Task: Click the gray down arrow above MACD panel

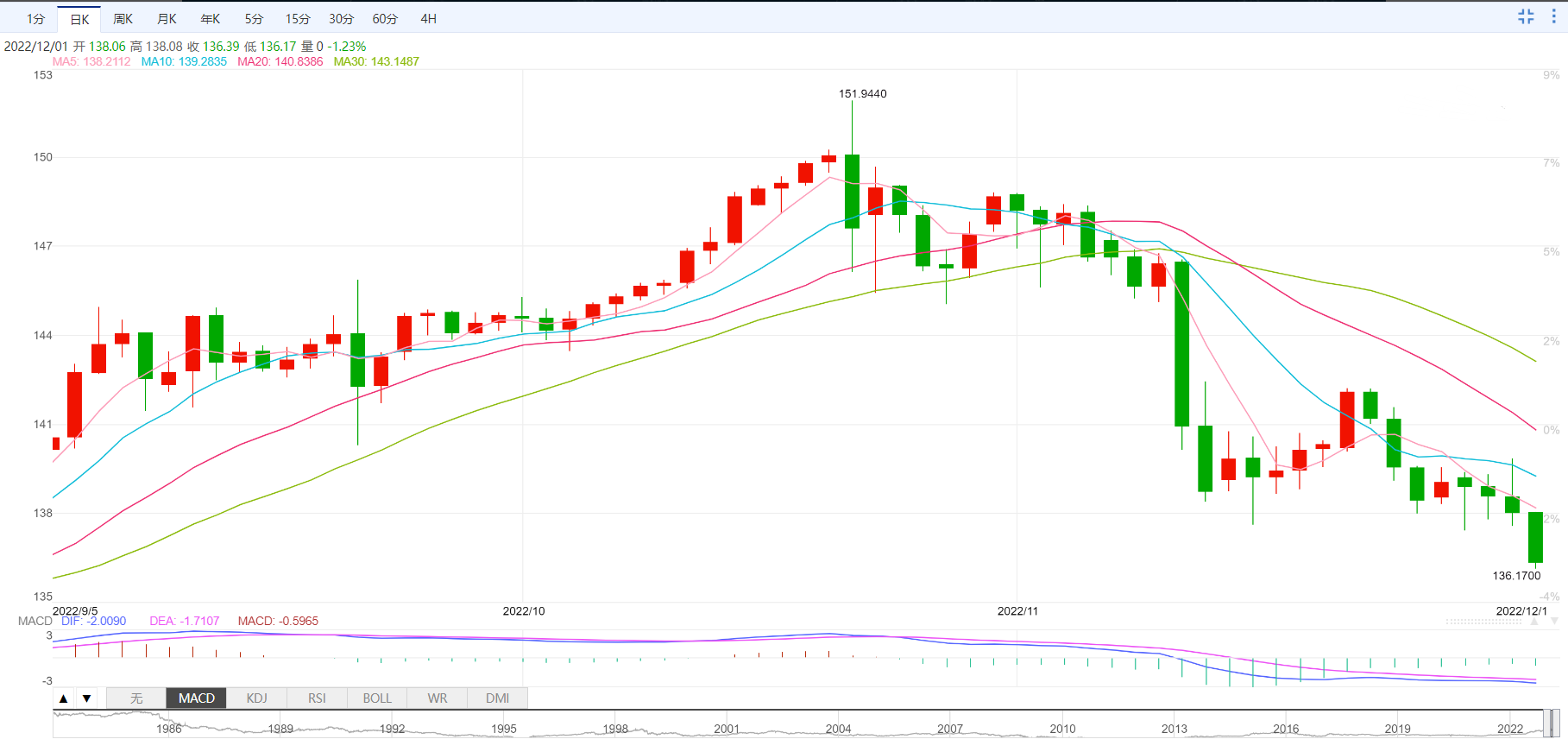Action: pos(1554,622)
